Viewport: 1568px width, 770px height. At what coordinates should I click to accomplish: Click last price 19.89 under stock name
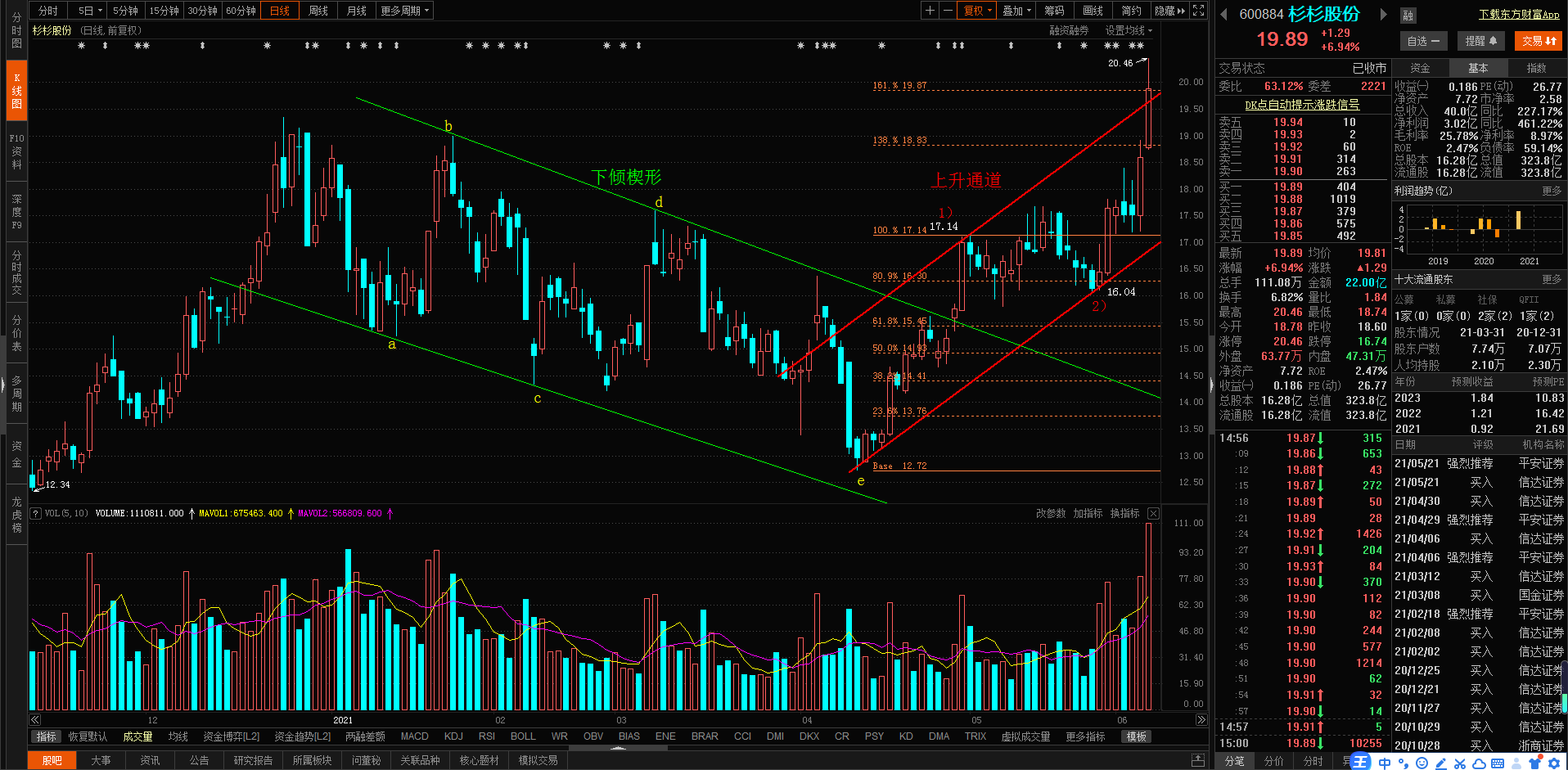click(1282, 39)
